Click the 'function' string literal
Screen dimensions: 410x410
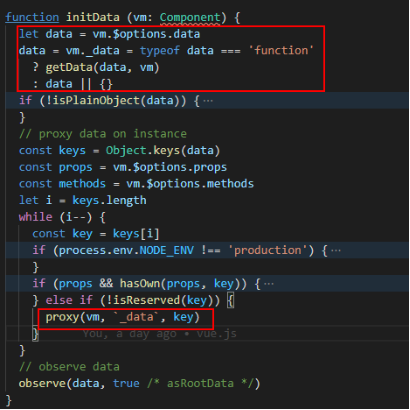click(x=281, y=51)
